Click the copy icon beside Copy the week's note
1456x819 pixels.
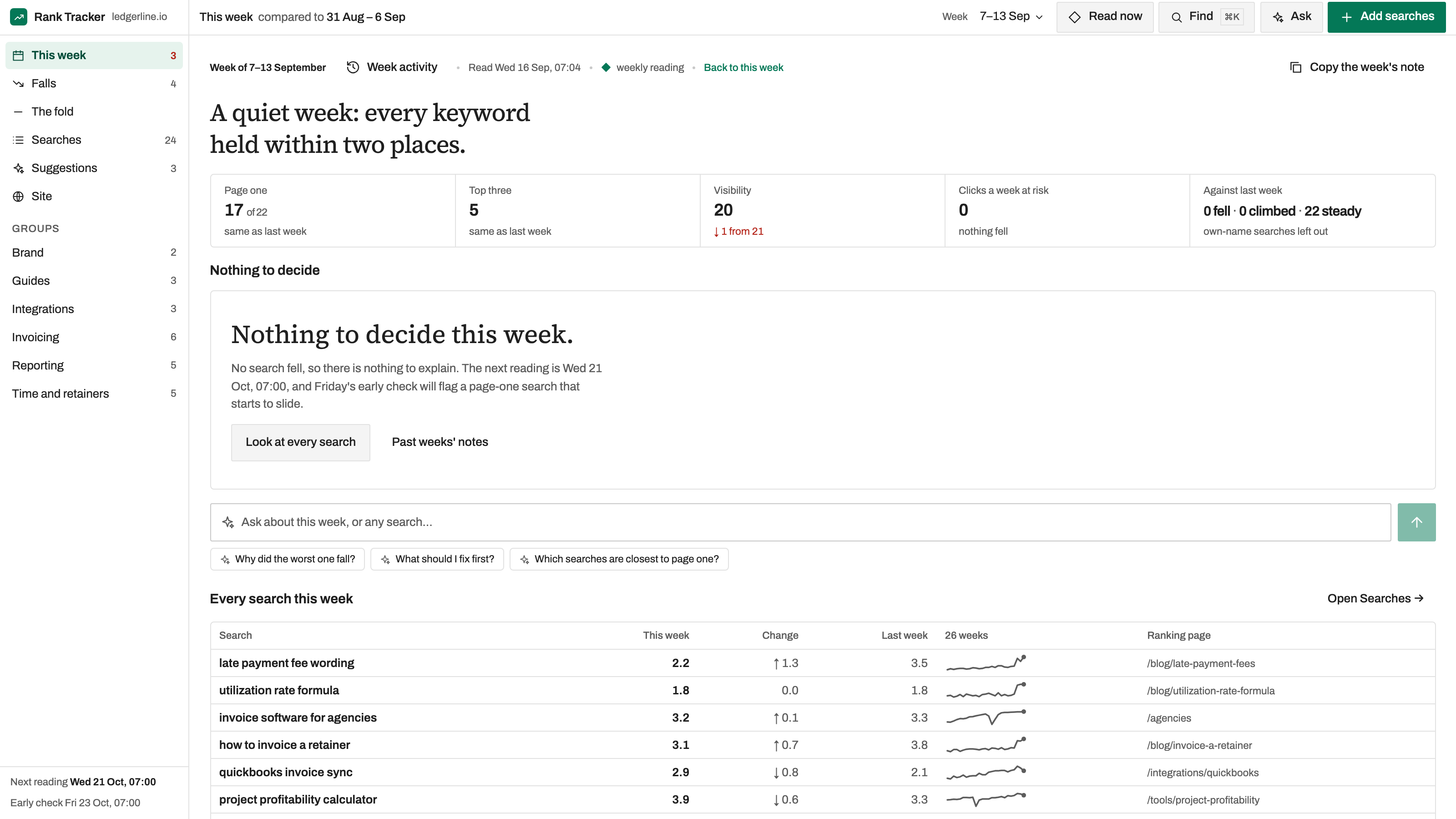(x=1295, y=67)
